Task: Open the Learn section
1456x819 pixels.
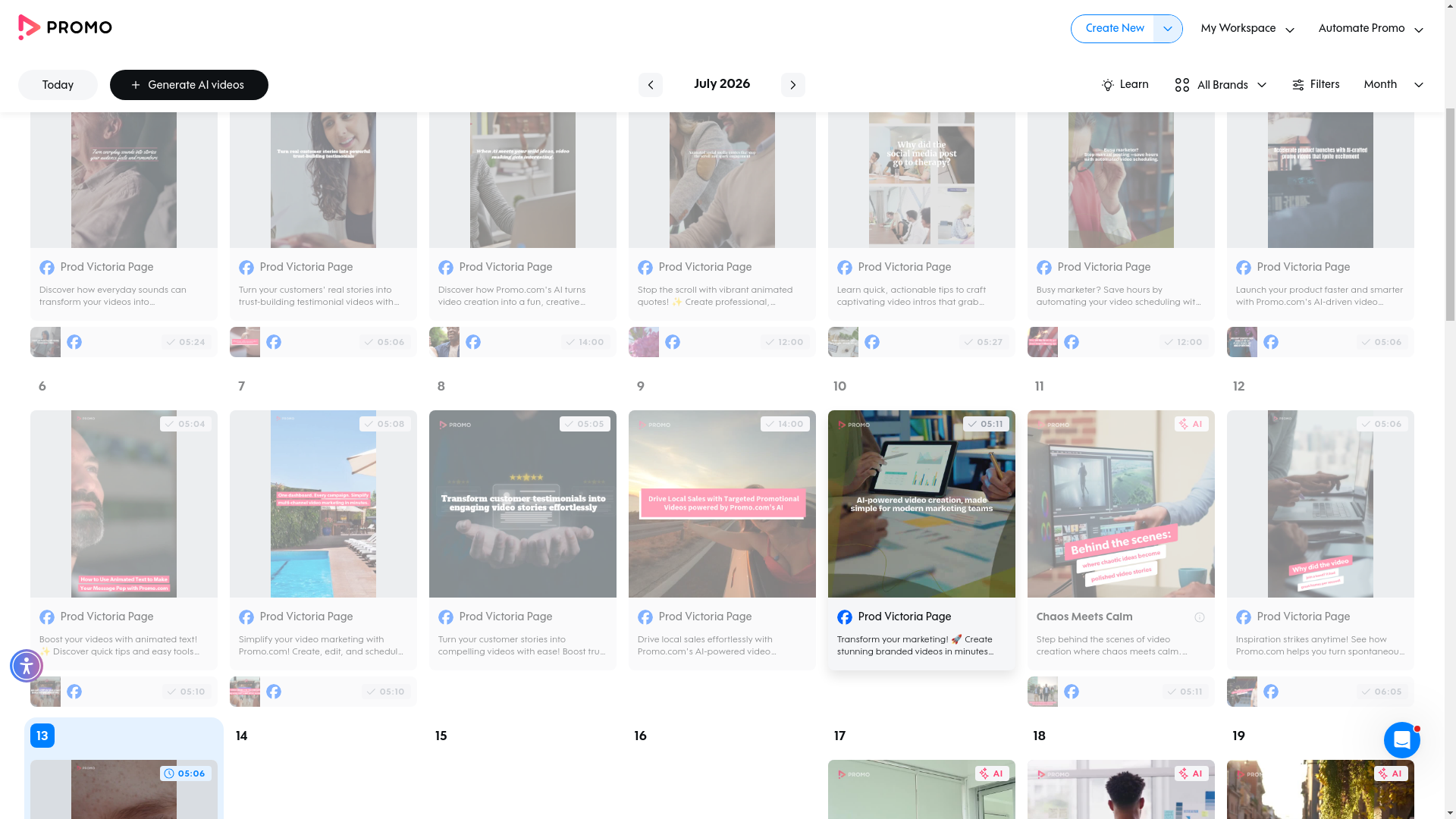Action: [x=1125, y=85]
